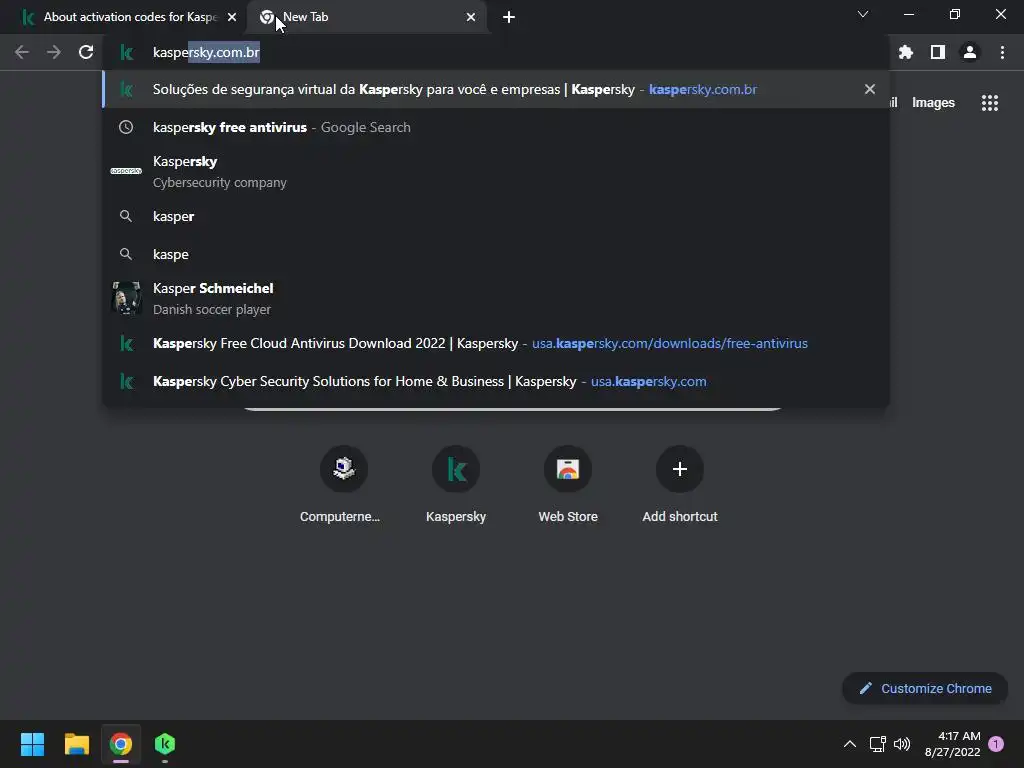Click the Chrome taskbar icon

point(121,744)
